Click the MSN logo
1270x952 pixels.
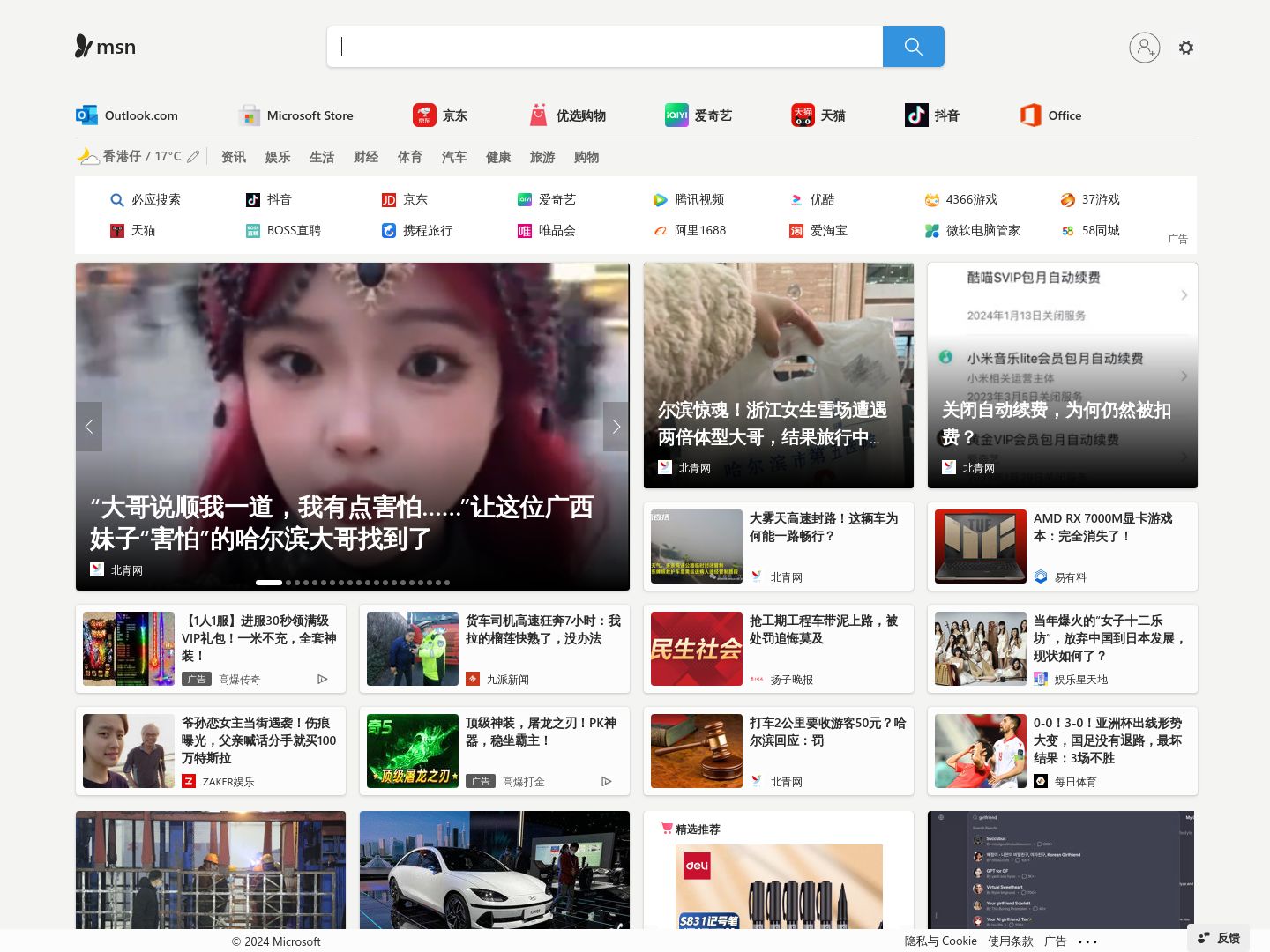(x=105, y=47)
